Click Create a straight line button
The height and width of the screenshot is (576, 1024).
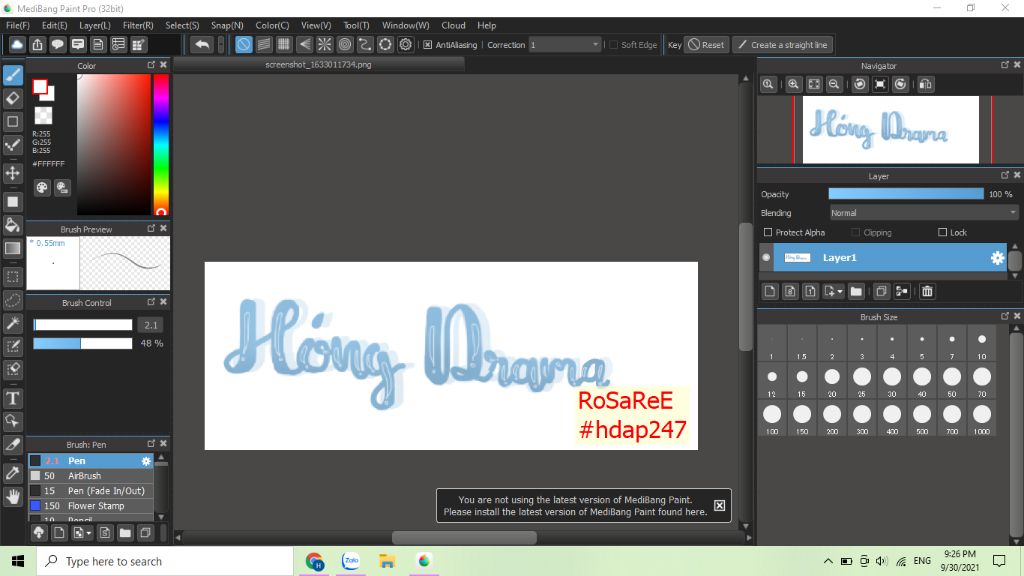(x=783, y=45)
